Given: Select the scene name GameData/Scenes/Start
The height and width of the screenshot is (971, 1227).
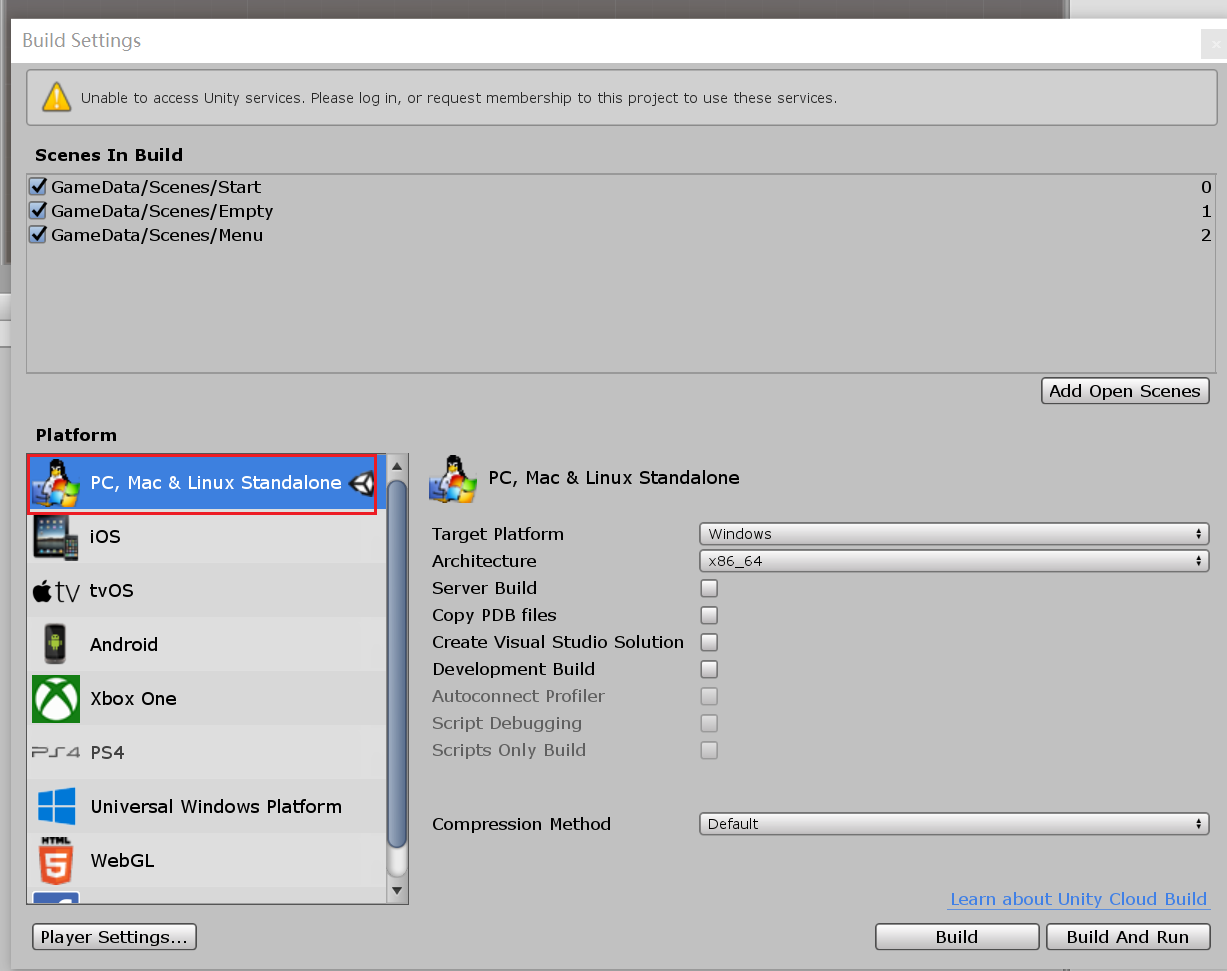Looking at the screenshot, I should 156,187.
